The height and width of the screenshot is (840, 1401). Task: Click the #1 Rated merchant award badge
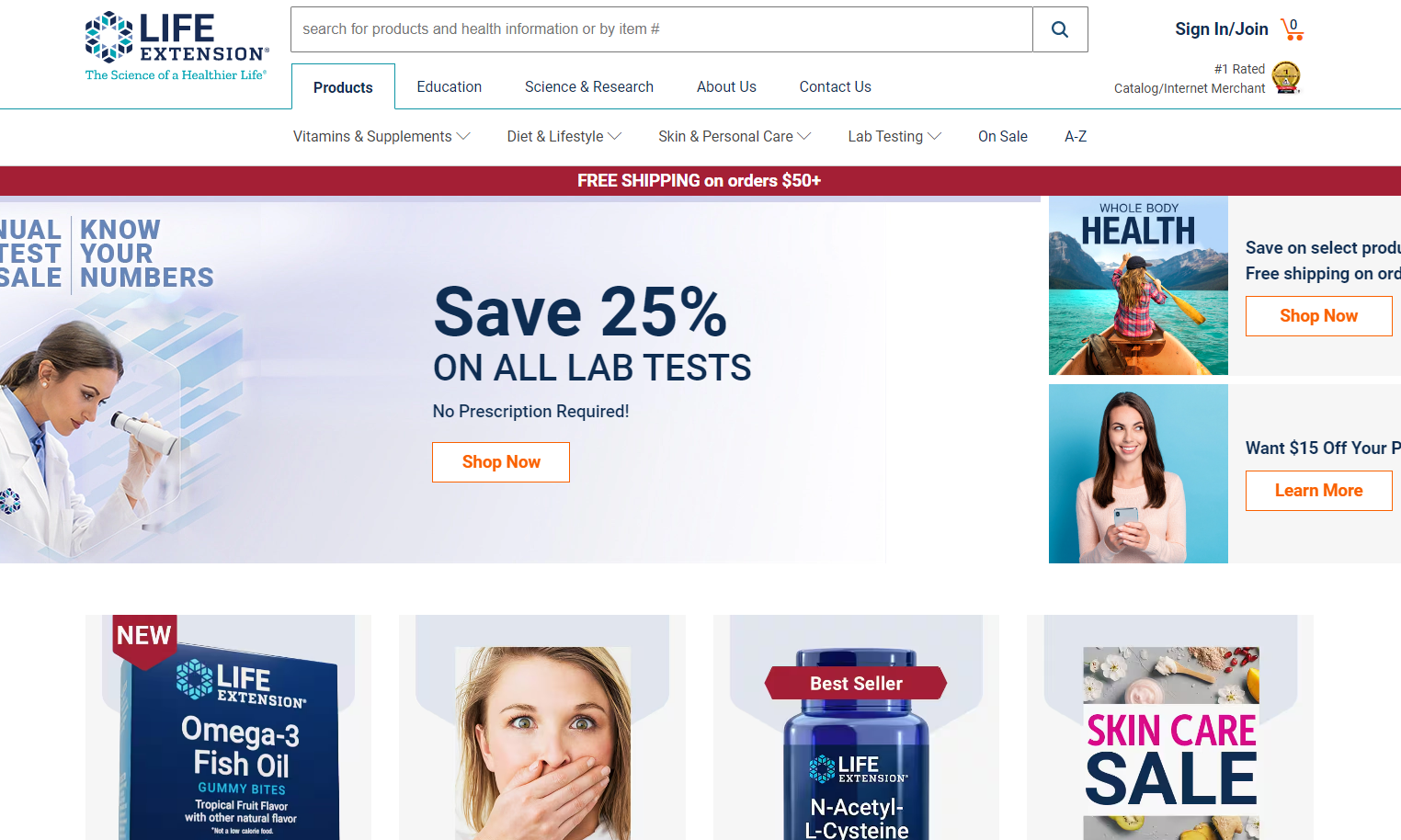pos(1286,78)
